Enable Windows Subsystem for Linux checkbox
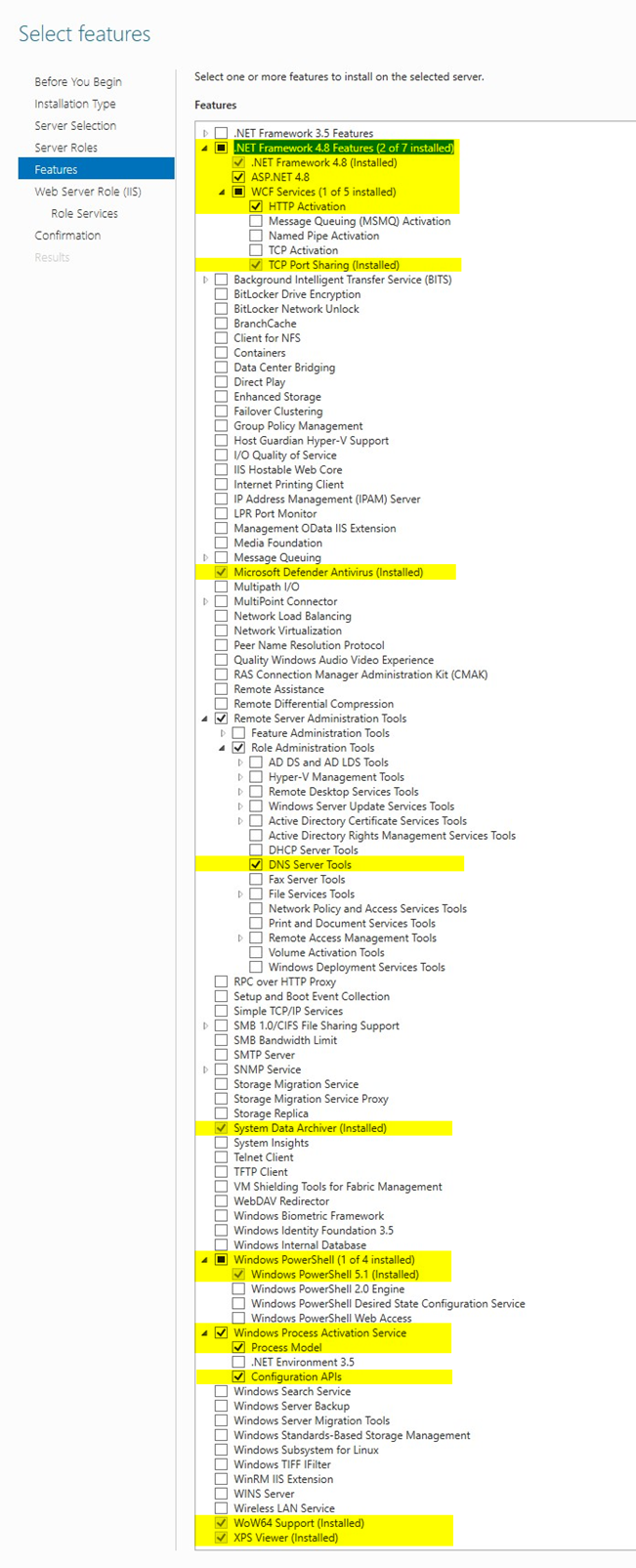The height and width of the screenshot is (1568, 636). click(x=222, y=1450)
